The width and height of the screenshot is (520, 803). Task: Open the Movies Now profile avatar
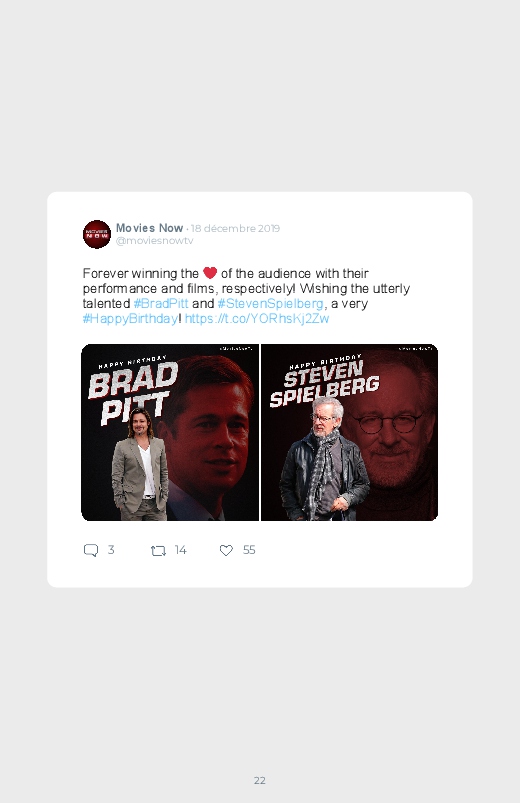[x=97, y=234]
